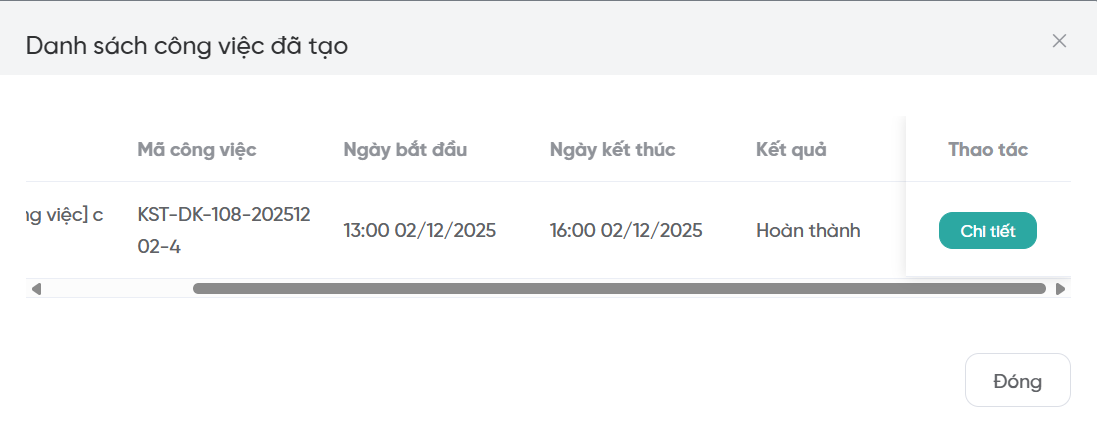
Task: Open details with the Chi tiết button
Action: pyautogui.click(x=987, y=231)
